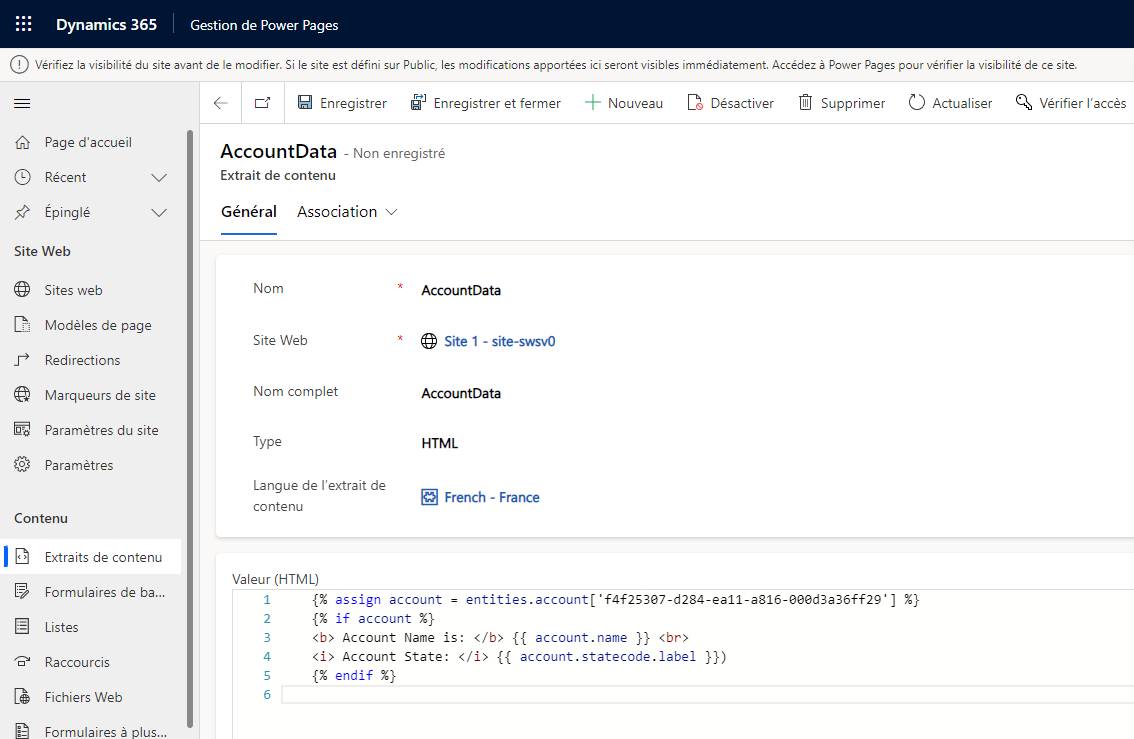Image resolution: width=1134 pixels, height=739 pixels.
Task: Click the Redirections arrow icon
Action: click(22, 359)
